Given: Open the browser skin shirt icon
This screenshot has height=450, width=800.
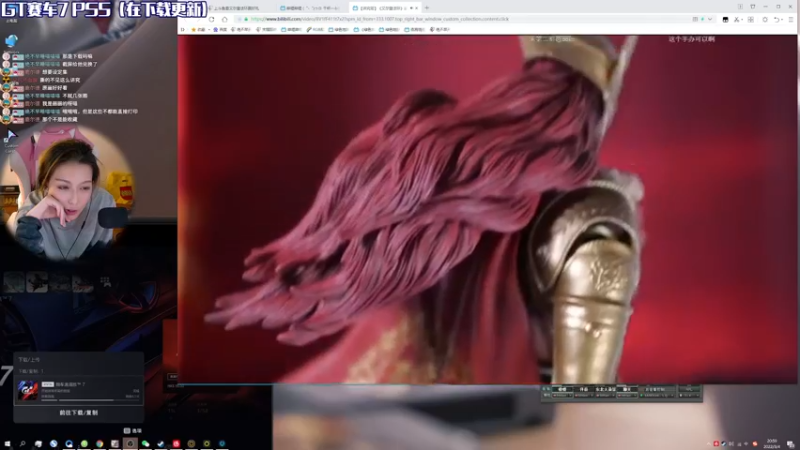Looking at the screenshot, I should pyautogui.click(x=753, y=6).
